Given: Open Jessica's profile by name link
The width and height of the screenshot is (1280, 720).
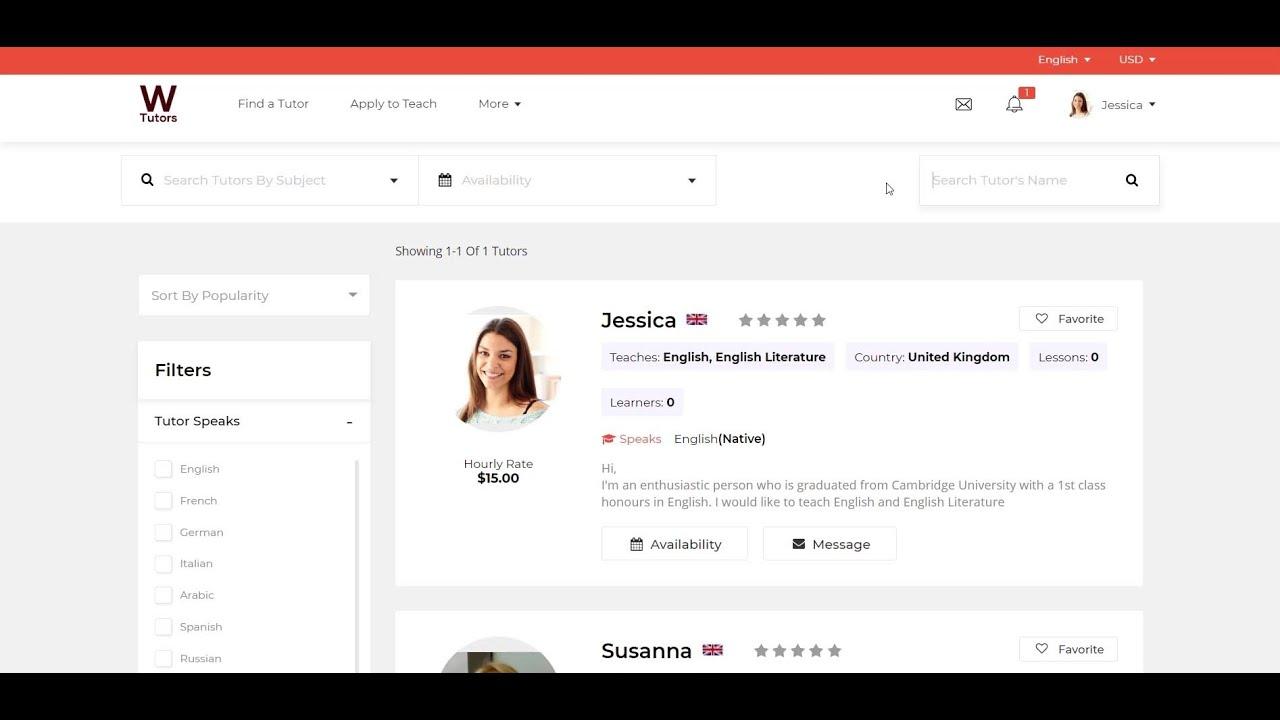Looking at the screenshot, I should tap(639, 320).
